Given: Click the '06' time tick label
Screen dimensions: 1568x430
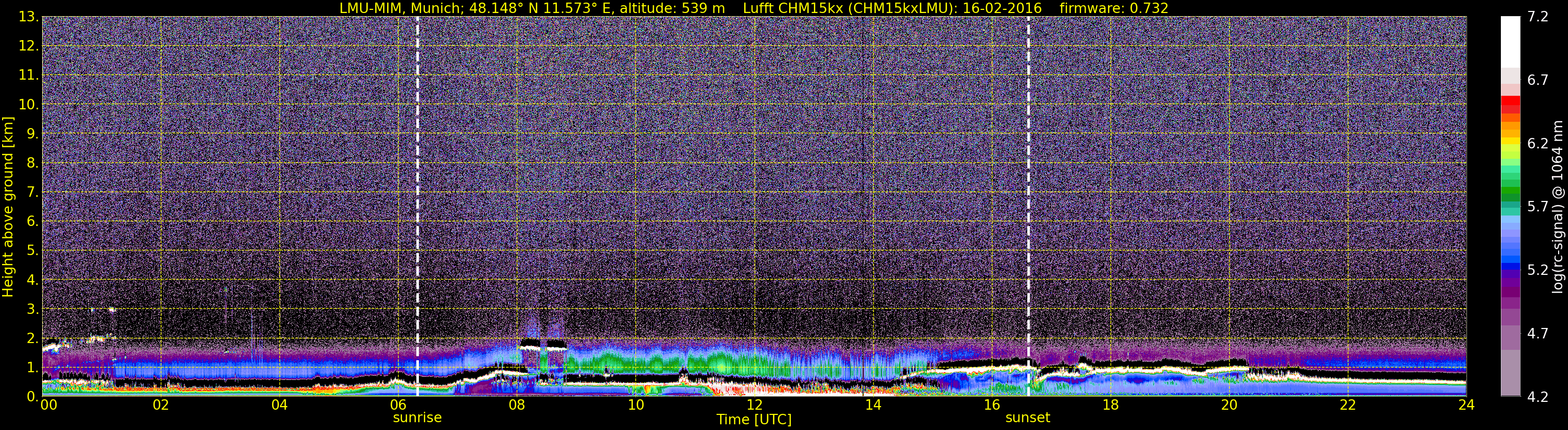Looking at the screenshot, I should (x=398, y=405).
